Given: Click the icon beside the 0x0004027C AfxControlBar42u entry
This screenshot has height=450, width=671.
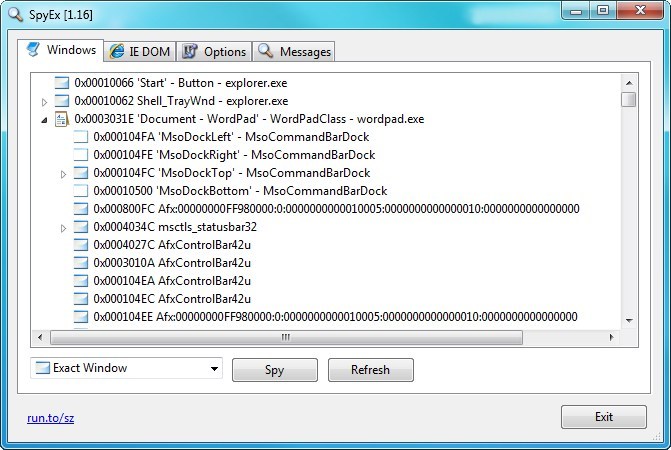Looking at the screenshot, I should 81,245.
